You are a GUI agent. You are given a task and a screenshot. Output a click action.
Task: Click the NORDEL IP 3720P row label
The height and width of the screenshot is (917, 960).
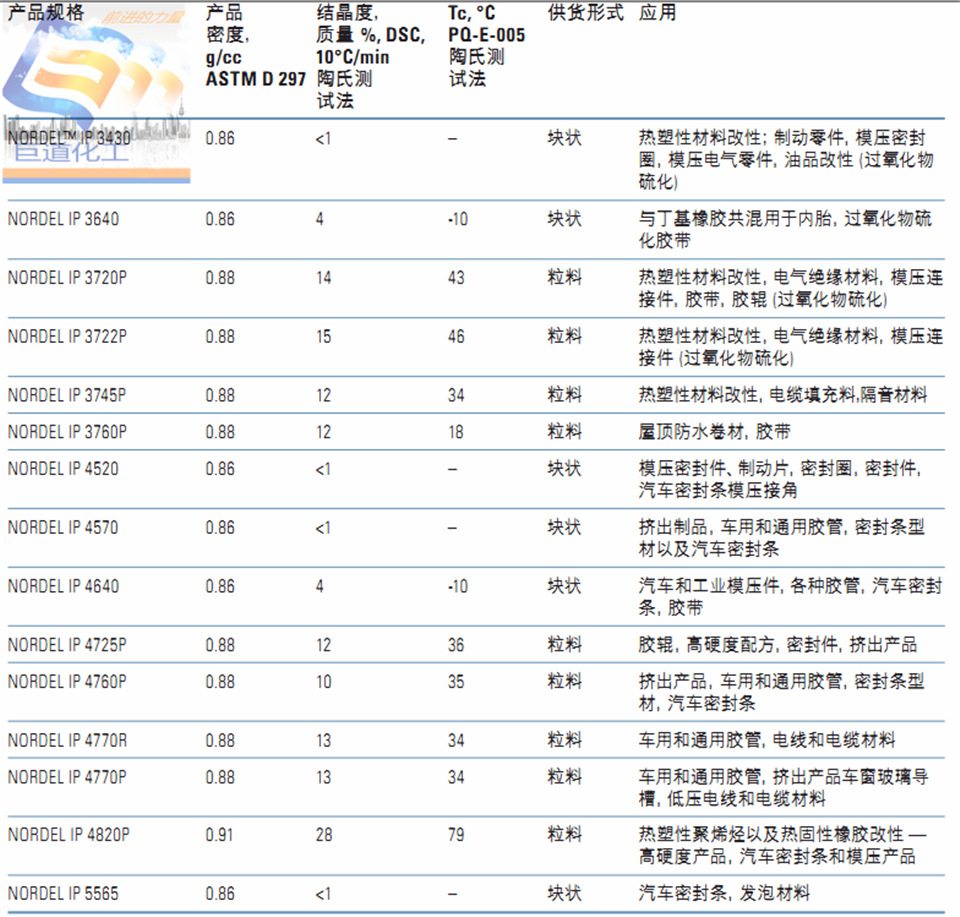[67, 278]
